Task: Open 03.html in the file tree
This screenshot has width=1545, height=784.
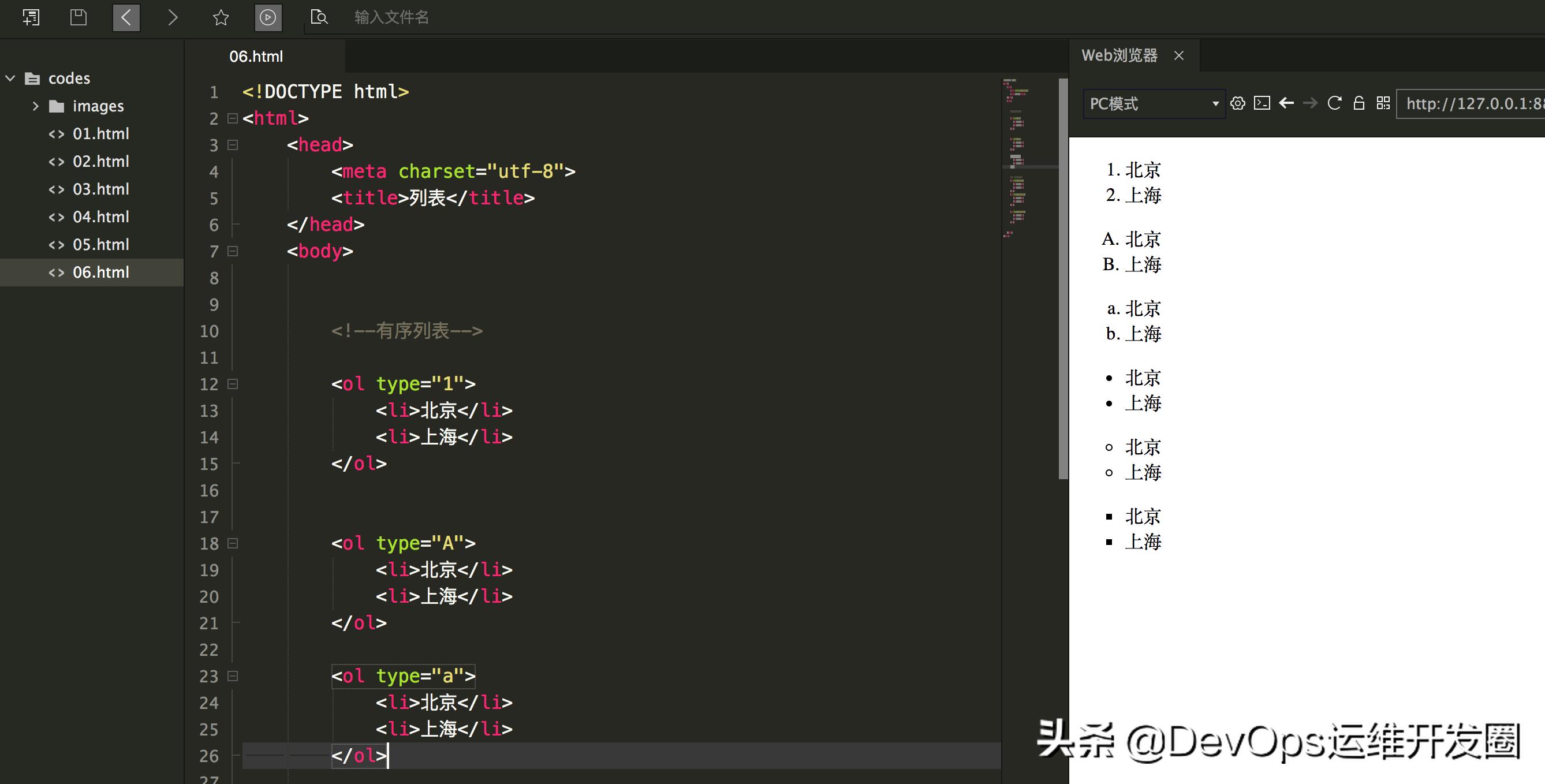Action: 101,189
